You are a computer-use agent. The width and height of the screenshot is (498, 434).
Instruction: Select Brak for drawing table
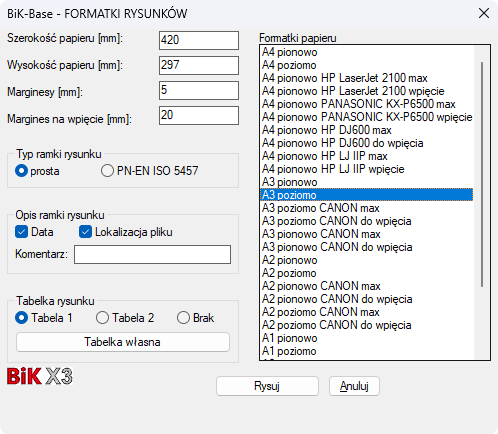pyautogui.click(x=195, y=318)
